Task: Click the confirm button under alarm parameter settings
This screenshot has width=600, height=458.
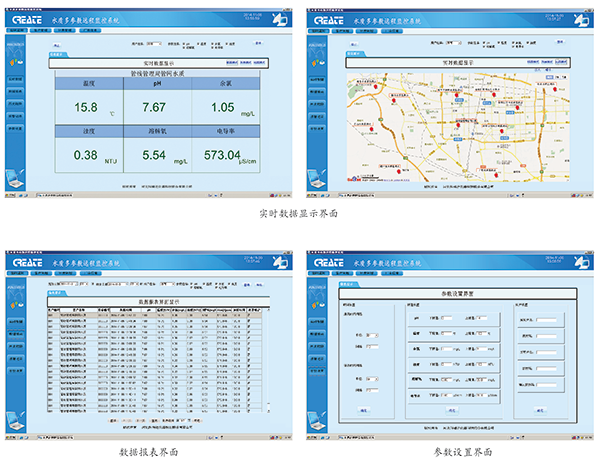Action: [x=453, y=409]
